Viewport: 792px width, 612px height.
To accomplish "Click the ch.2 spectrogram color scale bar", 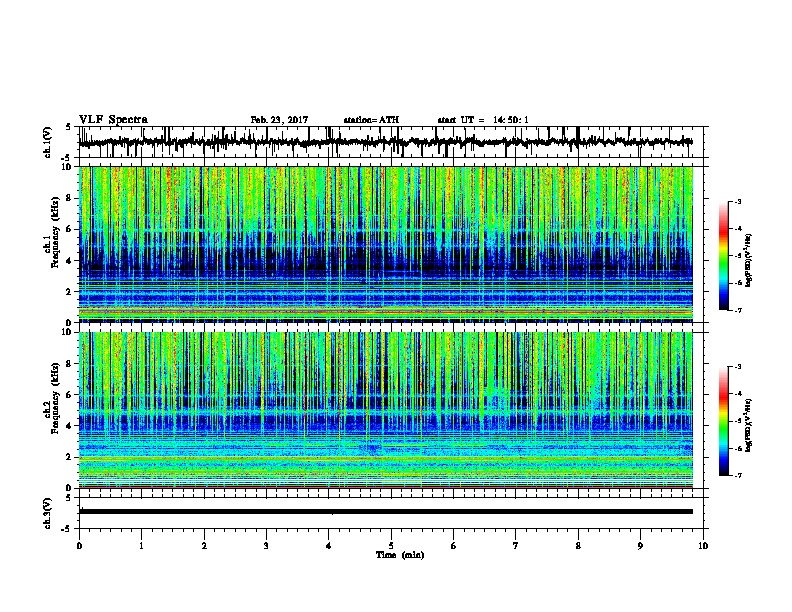I will (724, 421).
